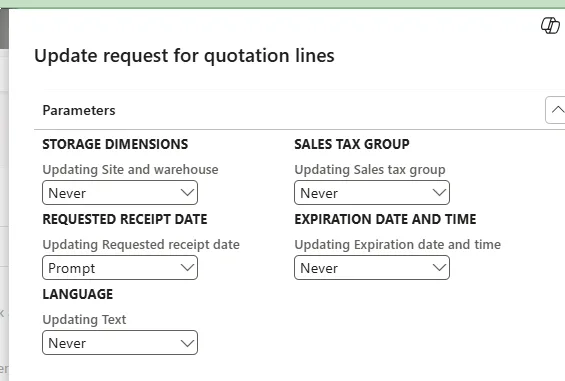Click the REQUESTED RECEIPT DATE heading

[x=125, y=219]
